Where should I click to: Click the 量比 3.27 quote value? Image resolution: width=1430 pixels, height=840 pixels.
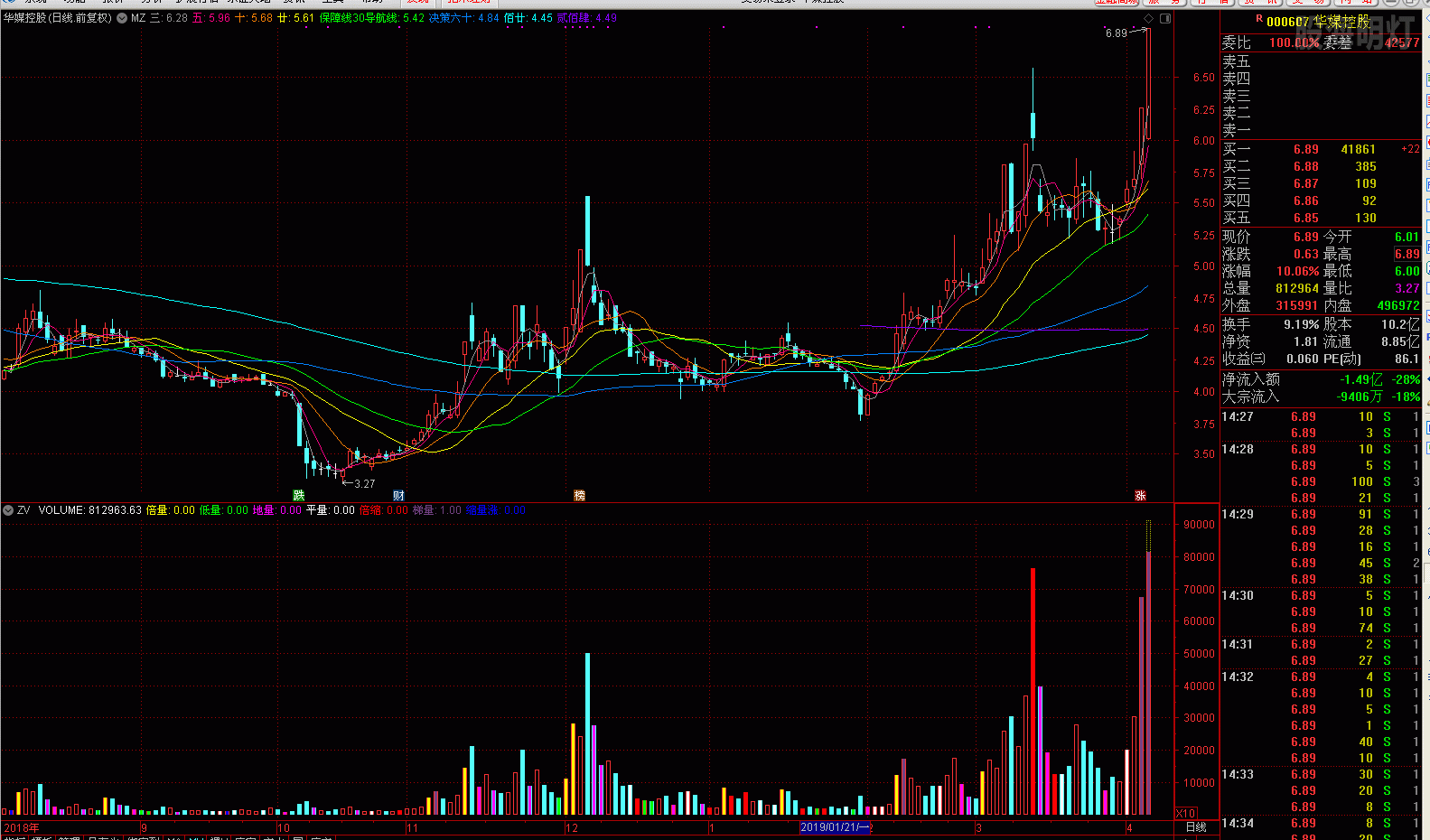[1407, 288]
